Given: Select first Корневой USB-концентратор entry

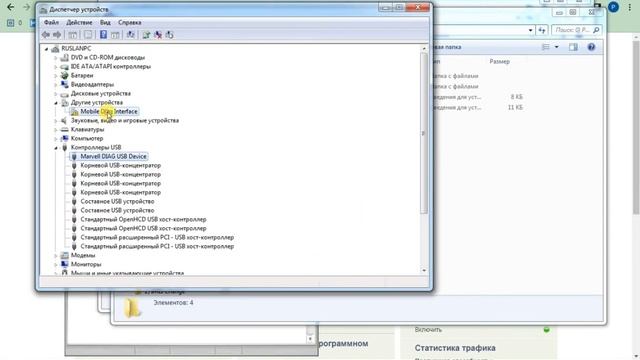Looking at the screenshot, I should (120, 165).
